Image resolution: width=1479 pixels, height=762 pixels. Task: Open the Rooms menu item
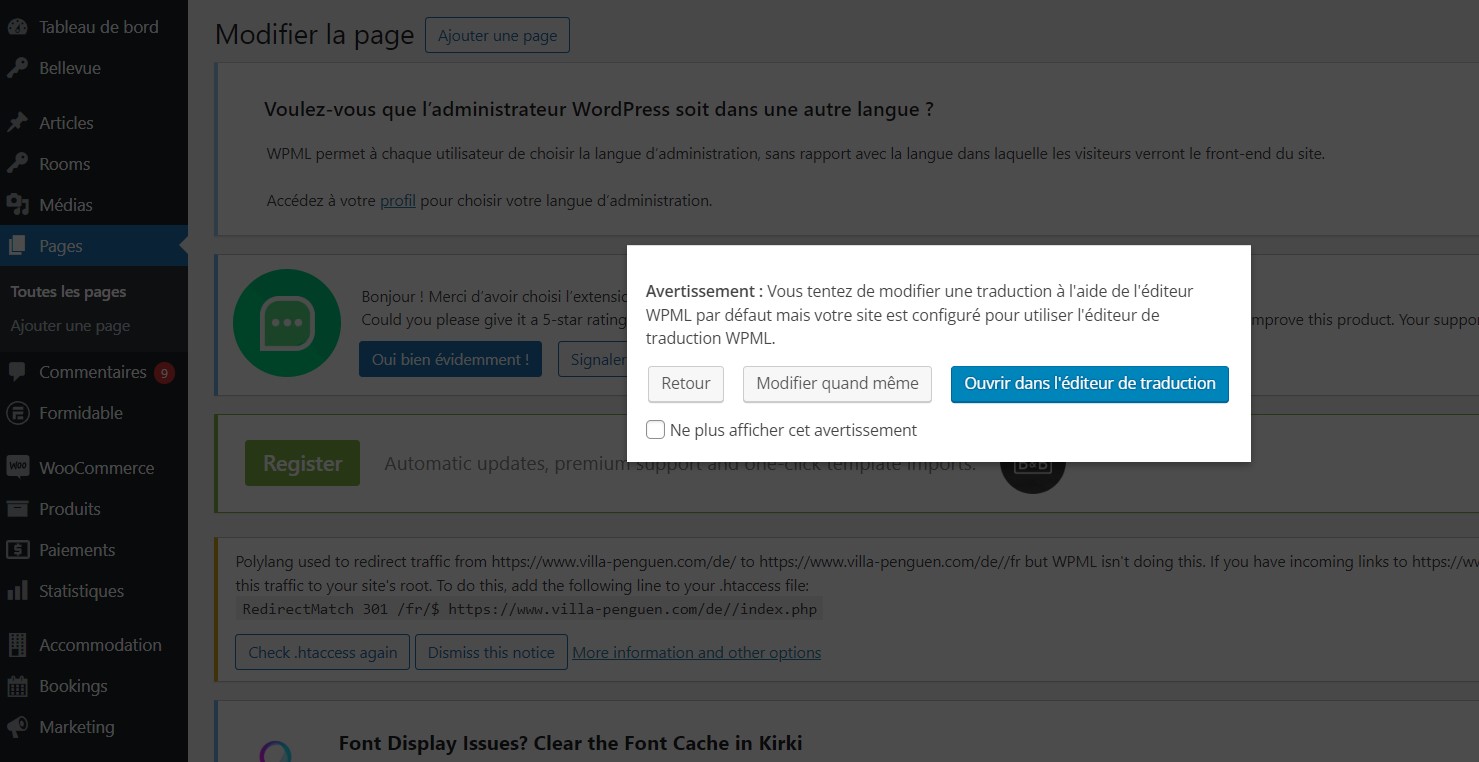point(64,164)
